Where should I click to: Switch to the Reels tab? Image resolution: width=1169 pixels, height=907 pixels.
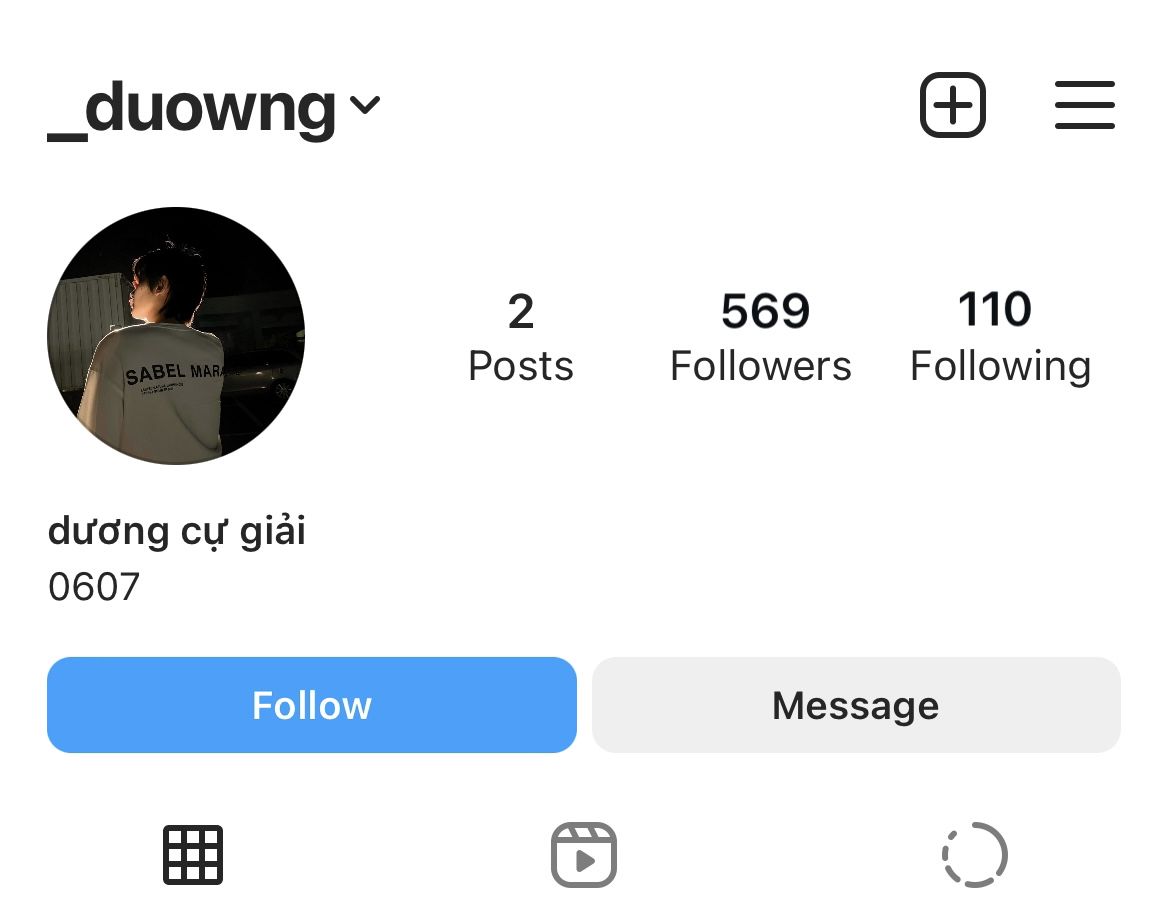584,855
